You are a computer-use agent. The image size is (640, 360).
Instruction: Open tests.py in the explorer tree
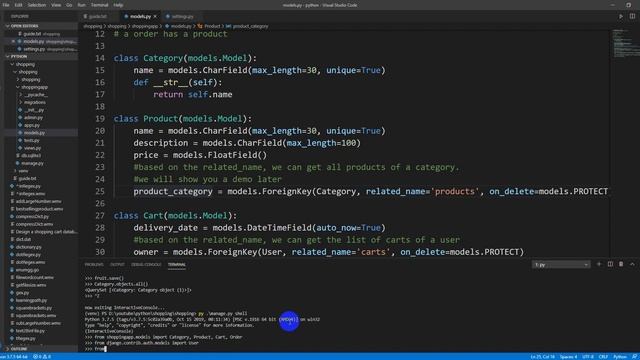[x=32, y=140]
